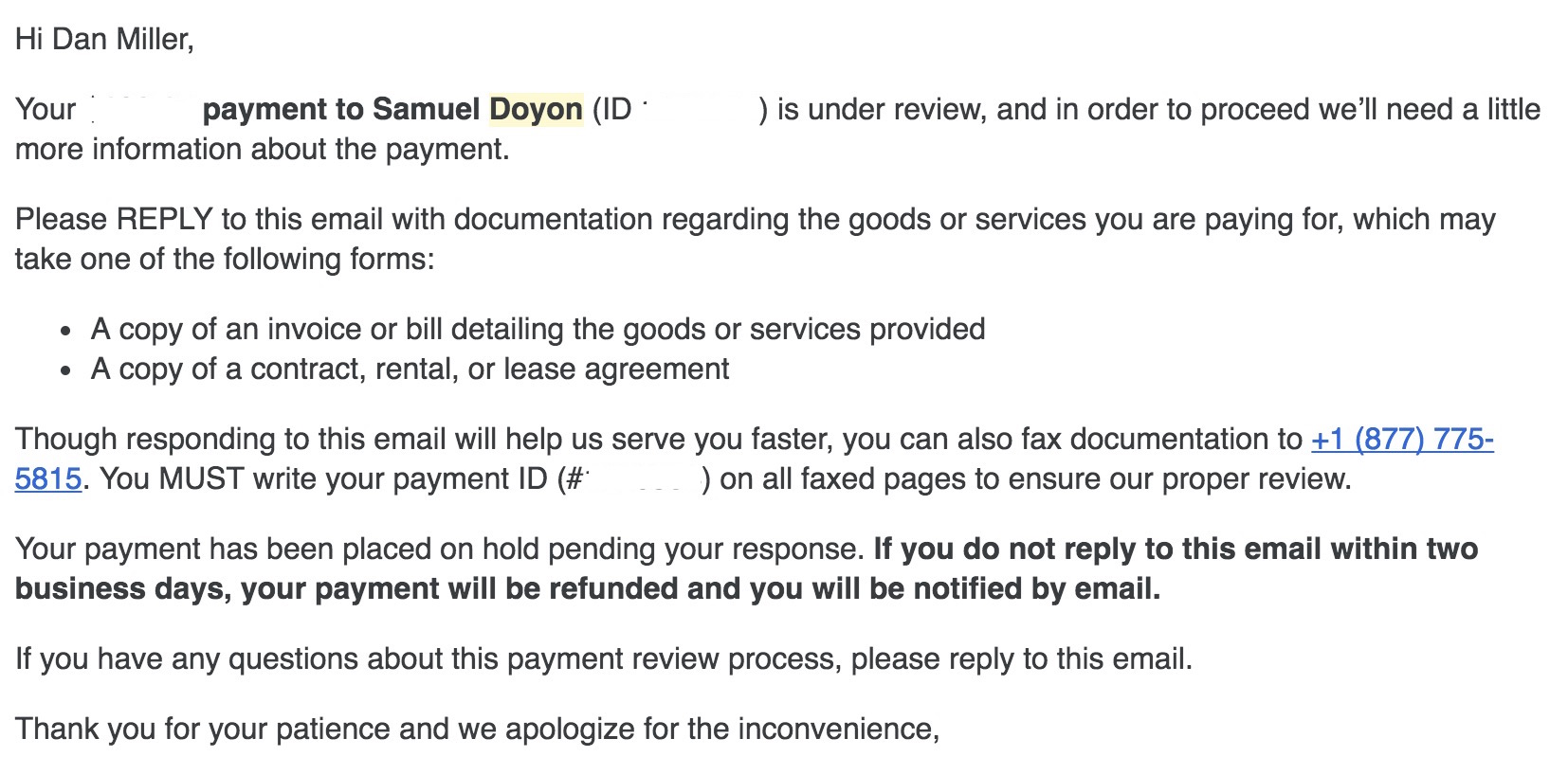Select the contract, rental, or lease bullet item

(410, 369)
